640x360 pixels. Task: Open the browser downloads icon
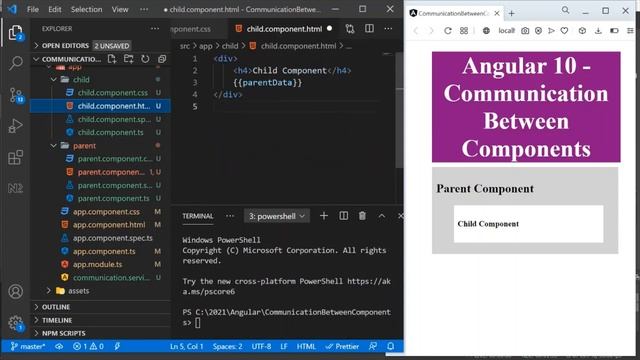pyautogui.click(x=598, y=31)
